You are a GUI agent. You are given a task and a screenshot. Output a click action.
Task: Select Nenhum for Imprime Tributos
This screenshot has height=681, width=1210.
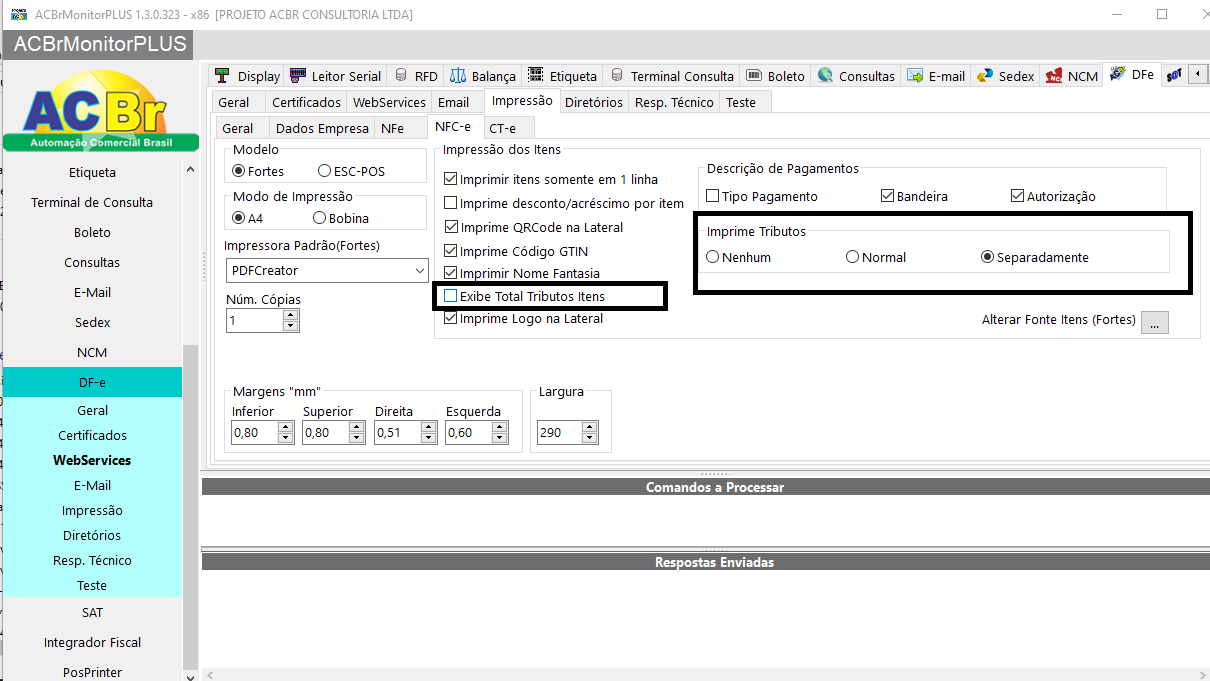[x=713, y=257]
